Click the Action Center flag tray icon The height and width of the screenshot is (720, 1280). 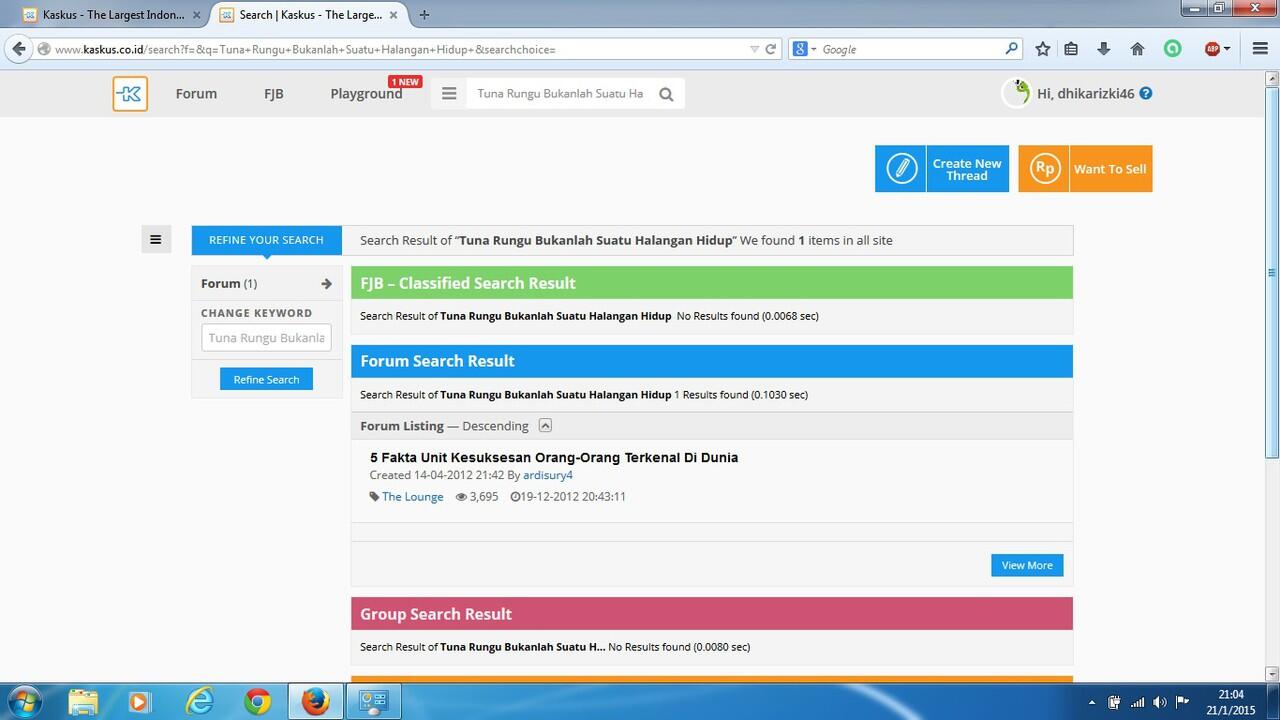coord(1182,702)
